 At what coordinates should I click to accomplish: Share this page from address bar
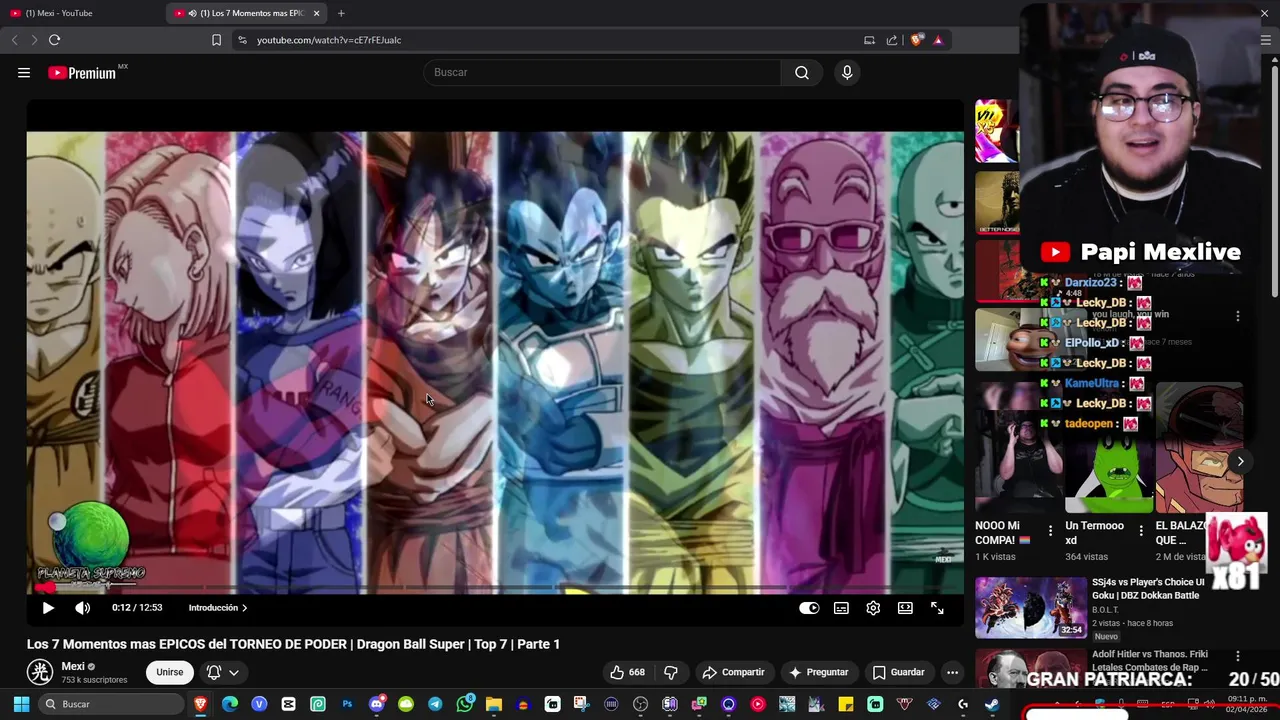pos(891,40)
